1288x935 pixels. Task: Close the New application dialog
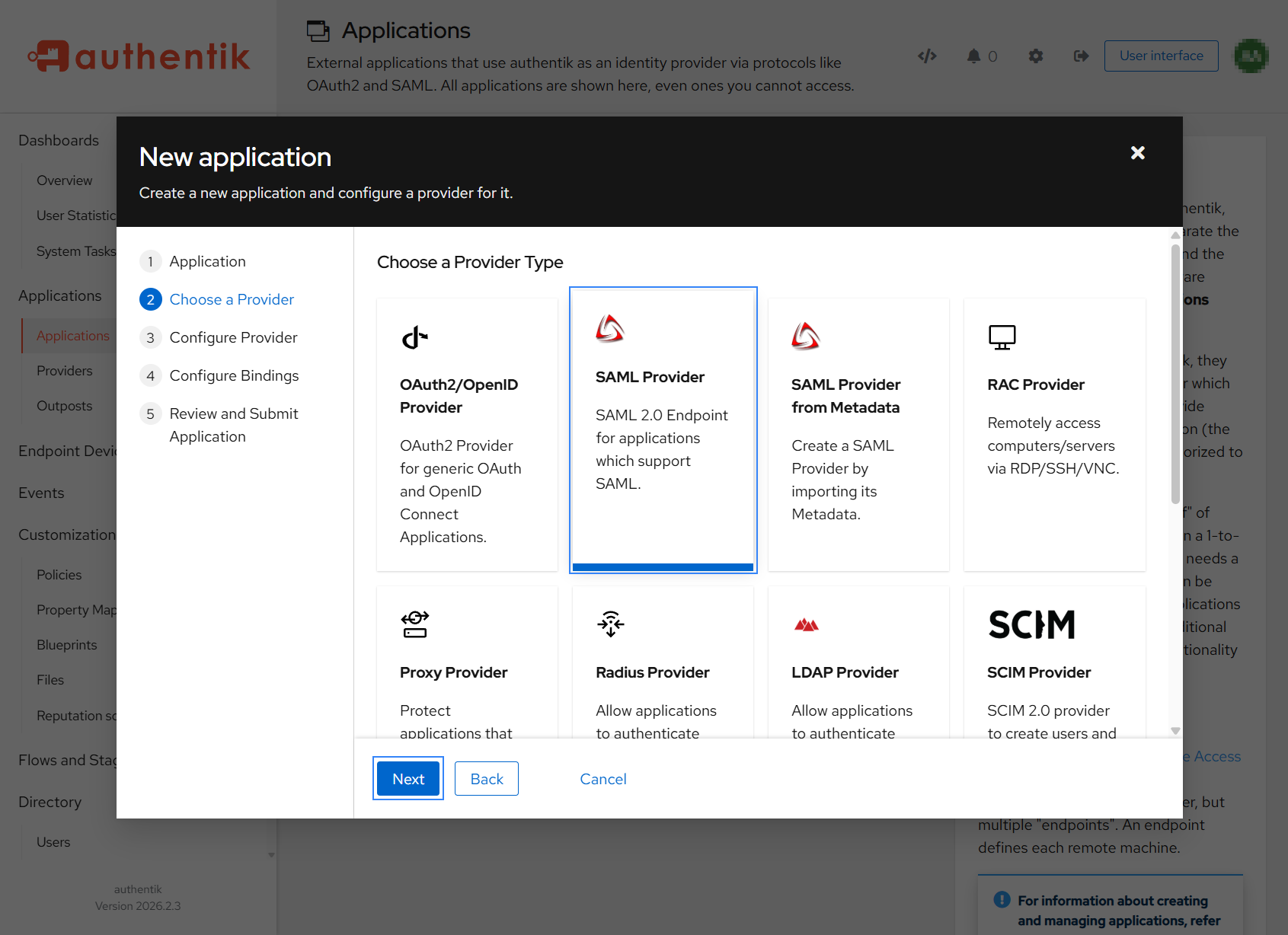1138,153
